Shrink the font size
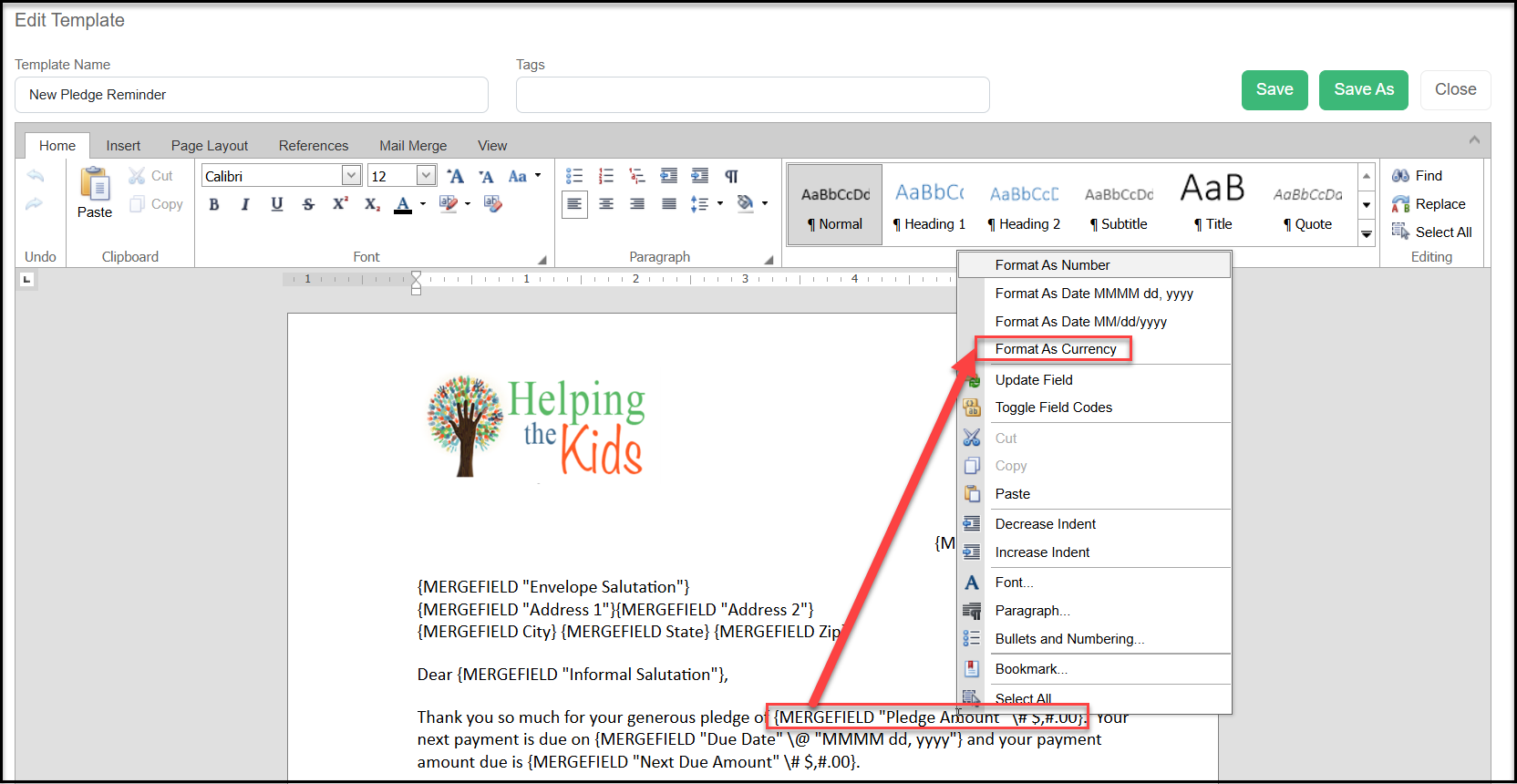 pyautogui.click(x=487, y=176)
